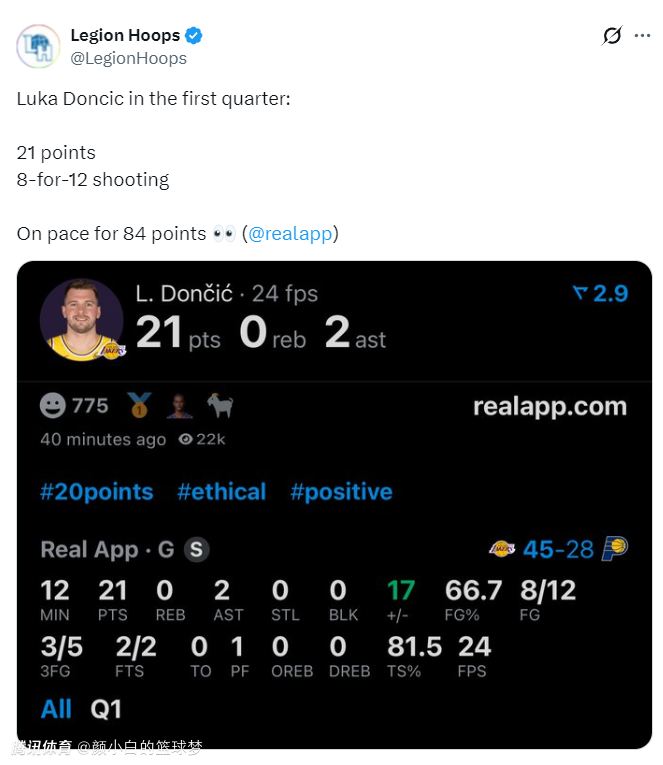This screenshot has width=663, height=765.
Task: Open the Grok icon at top right
Action: coord(612,36)
